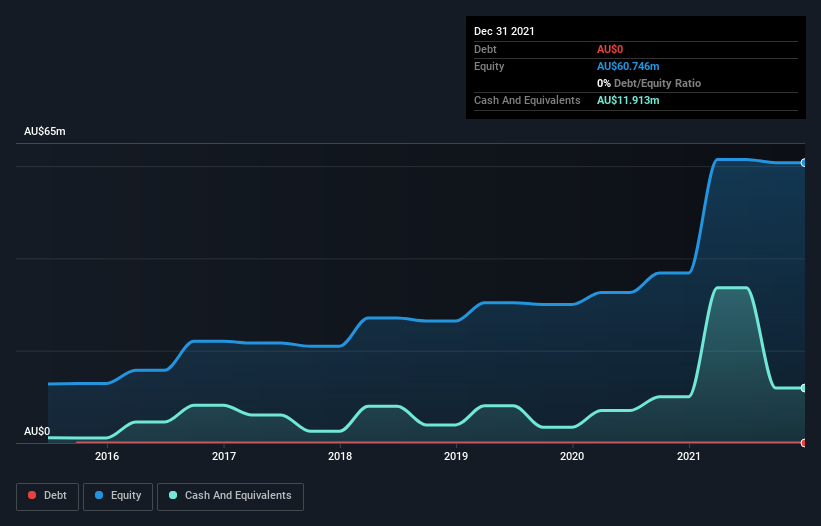Screen dimensions: 821x526
Task: Click the Debt row label in tooltip
Action: click(485, 49)
